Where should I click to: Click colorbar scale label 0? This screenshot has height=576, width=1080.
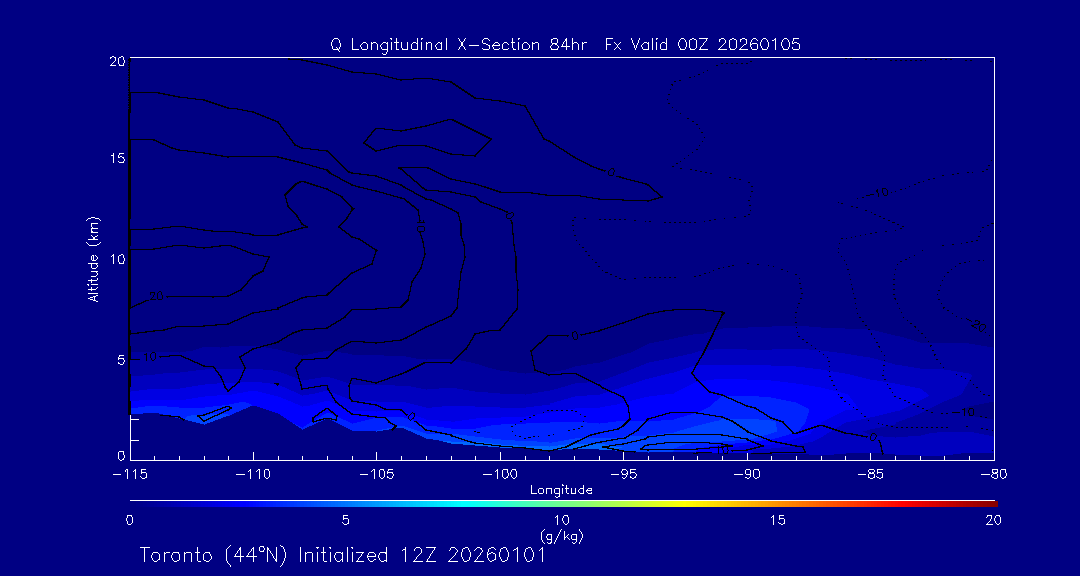[x=129, y=521]
